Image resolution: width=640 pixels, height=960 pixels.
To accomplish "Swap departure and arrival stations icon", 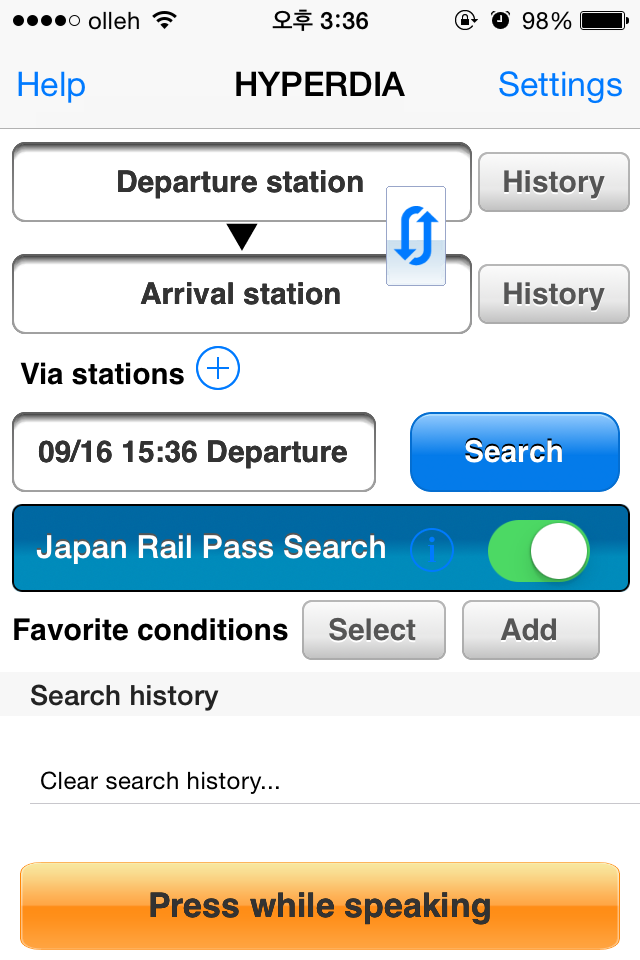I will tap(416, 237).
